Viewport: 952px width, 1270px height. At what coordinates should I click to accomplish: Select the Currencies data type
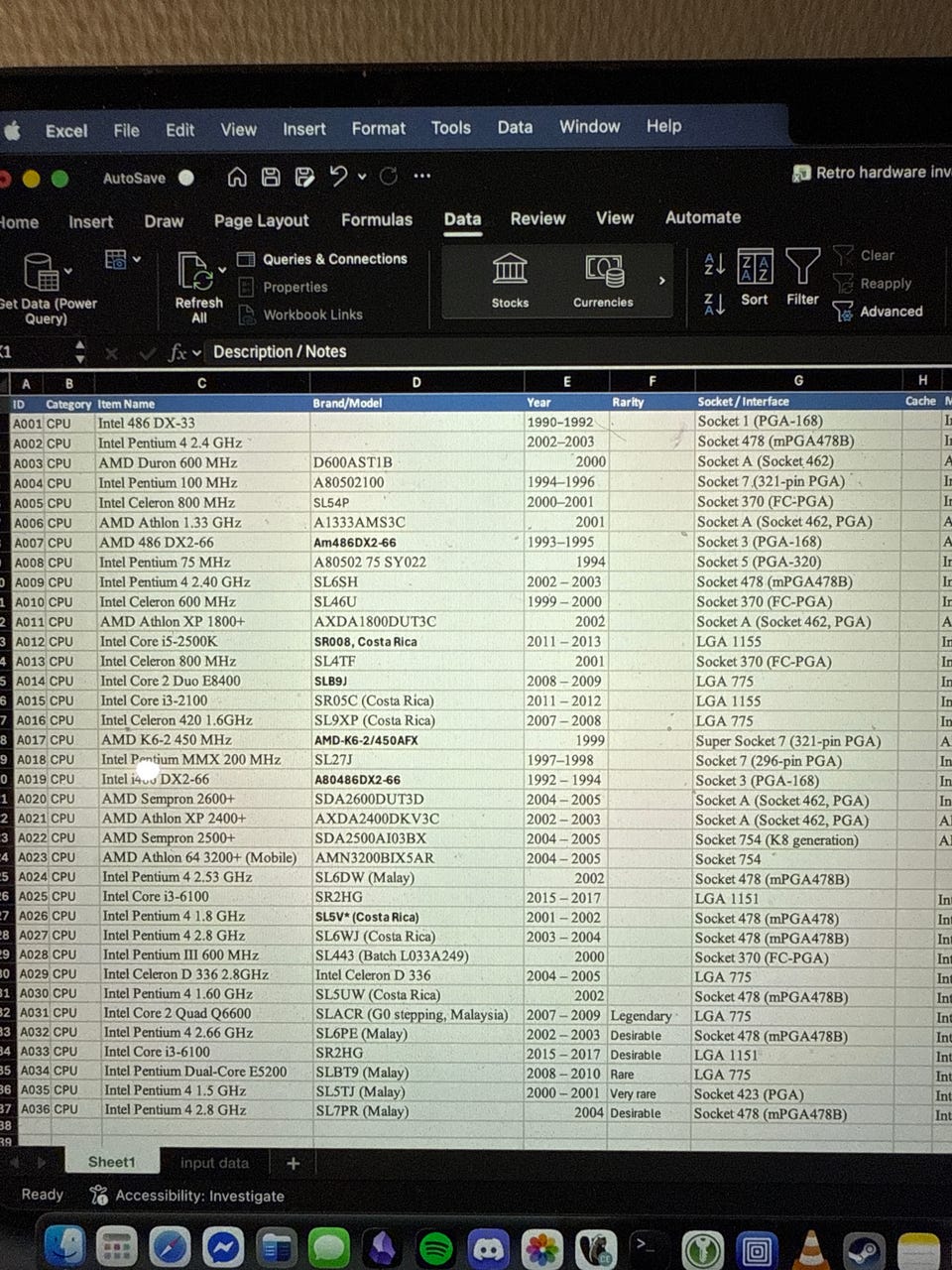[603, 281]
